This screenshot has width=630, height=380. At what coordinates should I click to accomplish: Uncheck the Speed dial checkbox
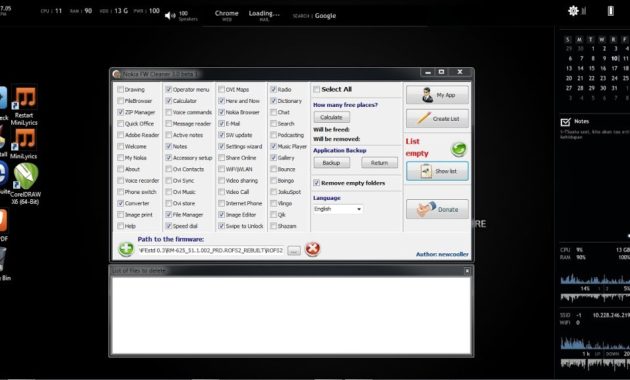169,226
